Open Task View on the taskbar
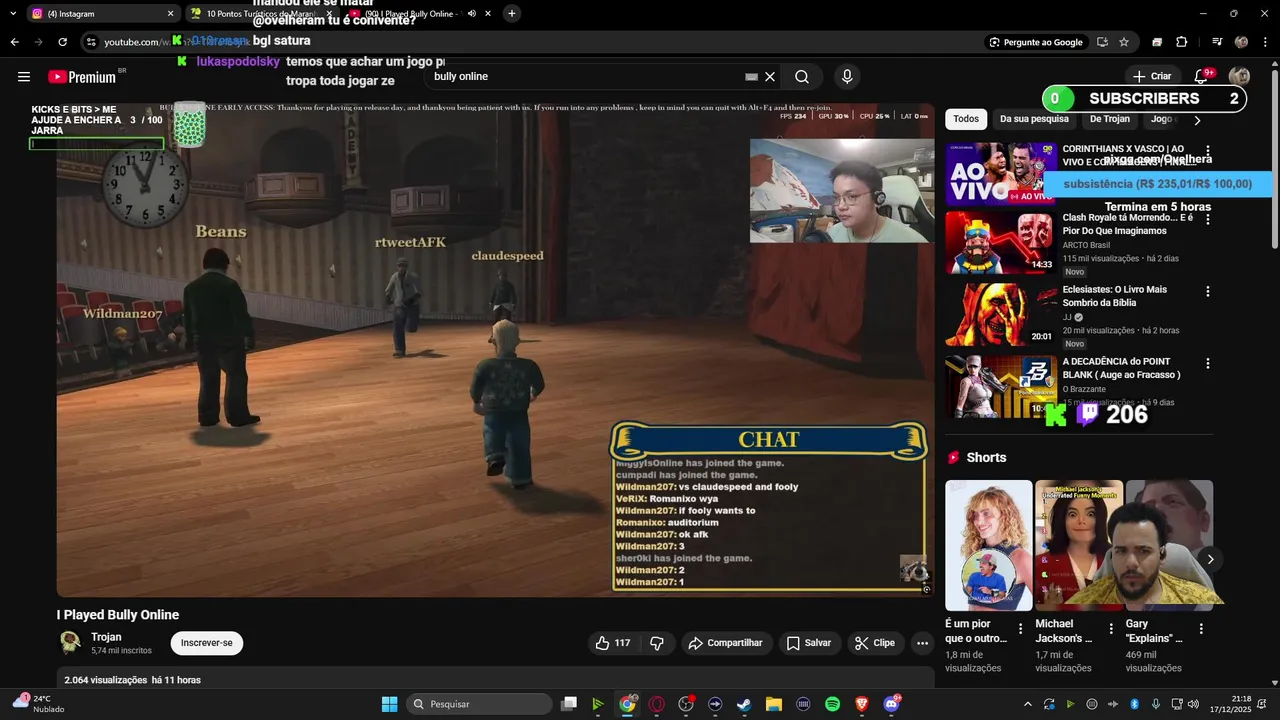The width and height of the screenshot is (1280, 720). 569,704
